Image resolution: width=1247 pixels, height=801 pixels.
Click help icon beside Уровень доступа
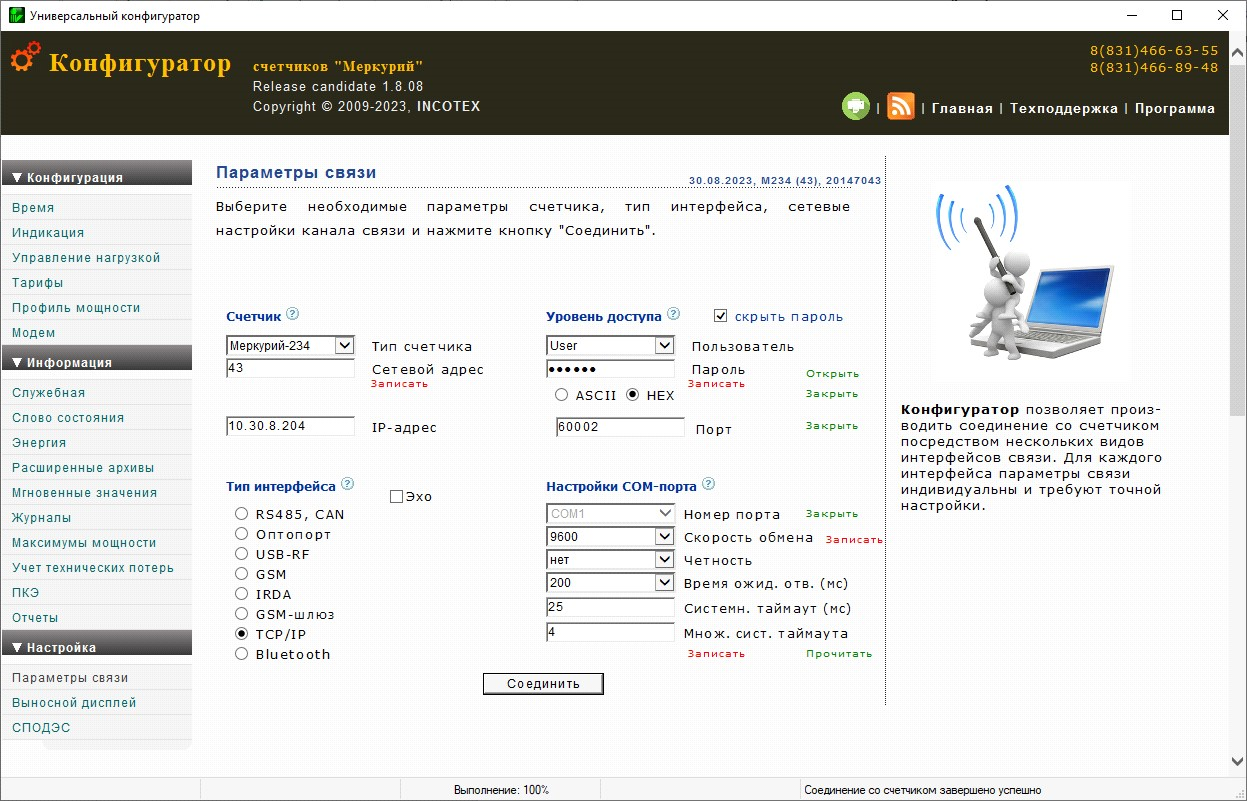pyautogui.click(x=673, y=314)
